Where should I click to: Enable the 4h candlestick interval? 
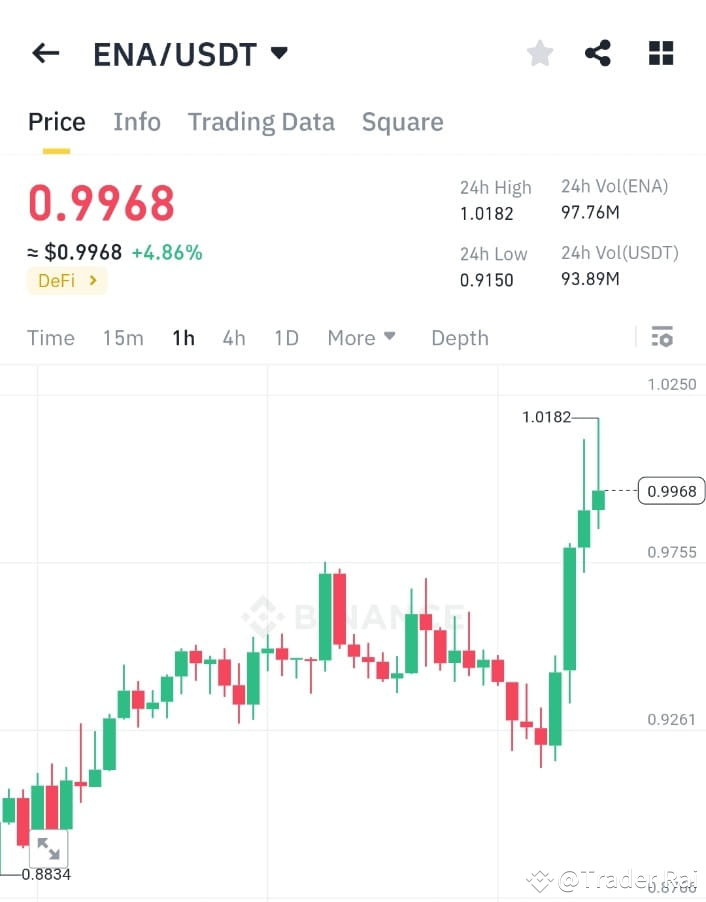233,338
